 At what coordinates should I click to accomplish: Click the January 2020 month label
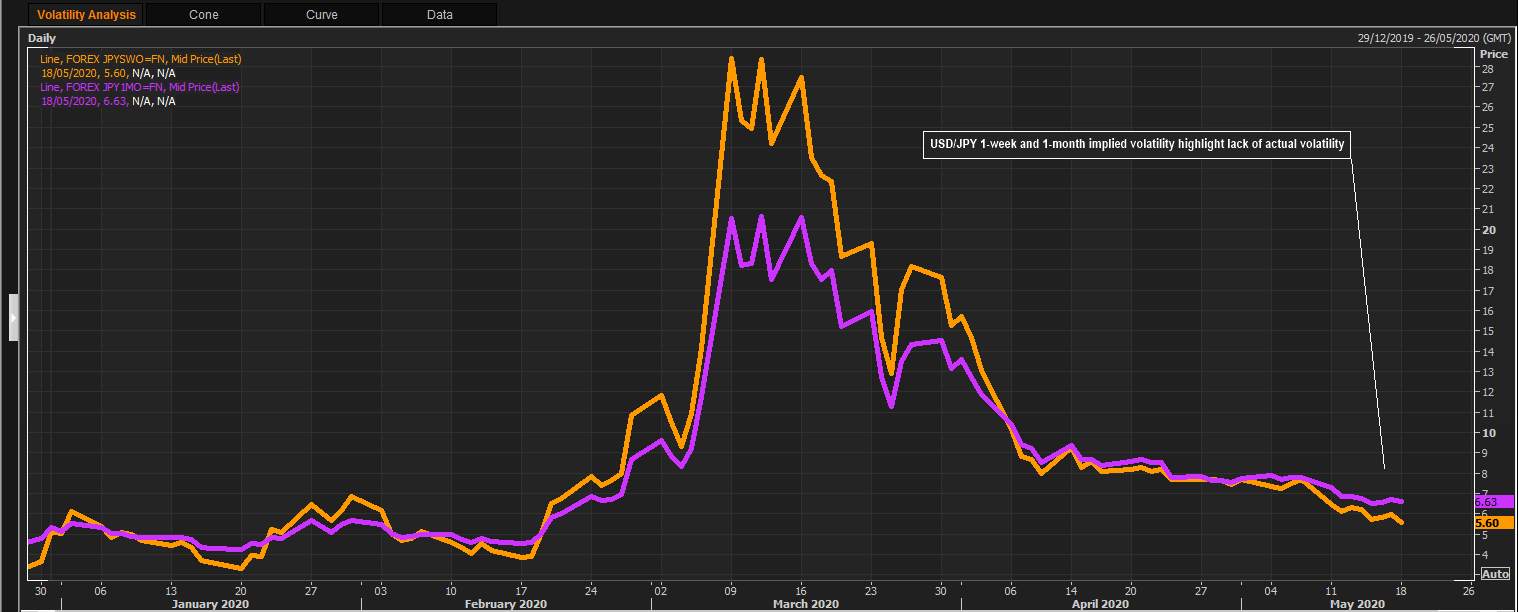(x=210, y=604)
